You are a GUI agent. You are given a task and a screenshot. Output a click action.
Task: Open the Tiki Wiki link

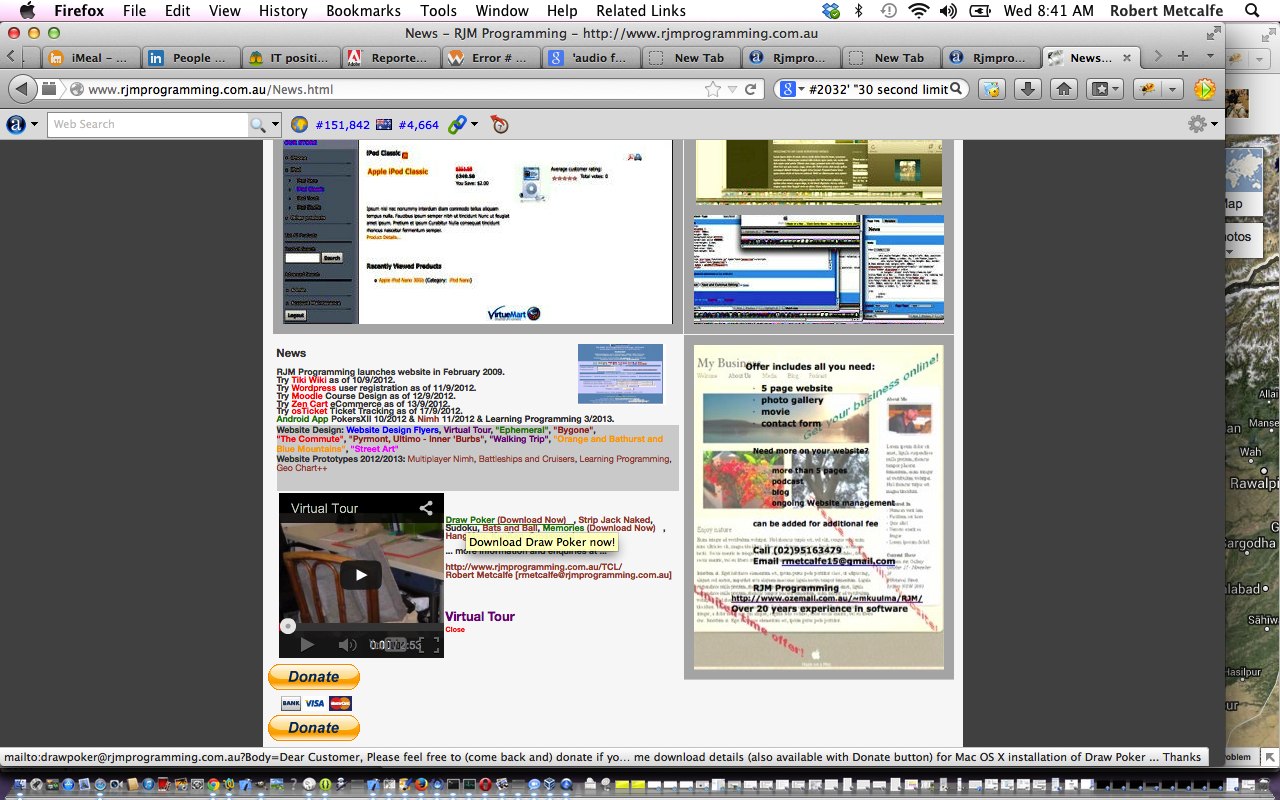pyautogui.click(x=309, y=381)
